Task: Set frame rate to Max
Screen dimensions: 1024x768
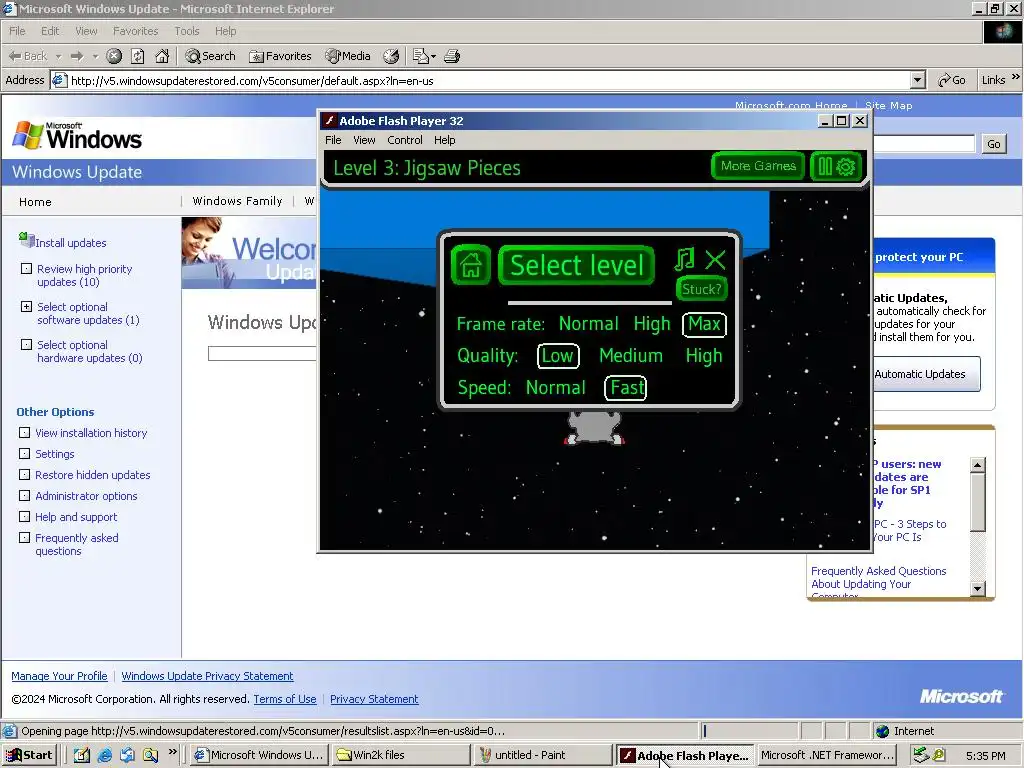Action: (704, 324)
